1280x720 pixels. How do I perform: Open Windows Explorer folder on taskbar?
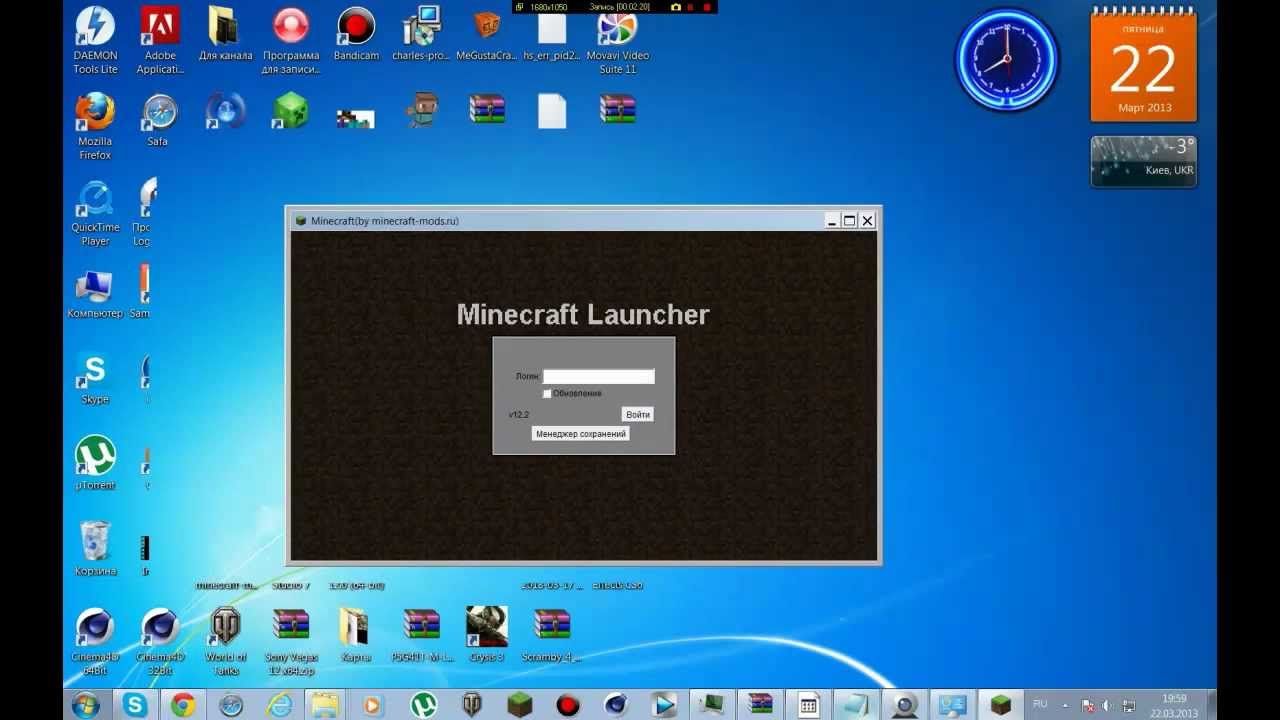click(x=325, y=705)
